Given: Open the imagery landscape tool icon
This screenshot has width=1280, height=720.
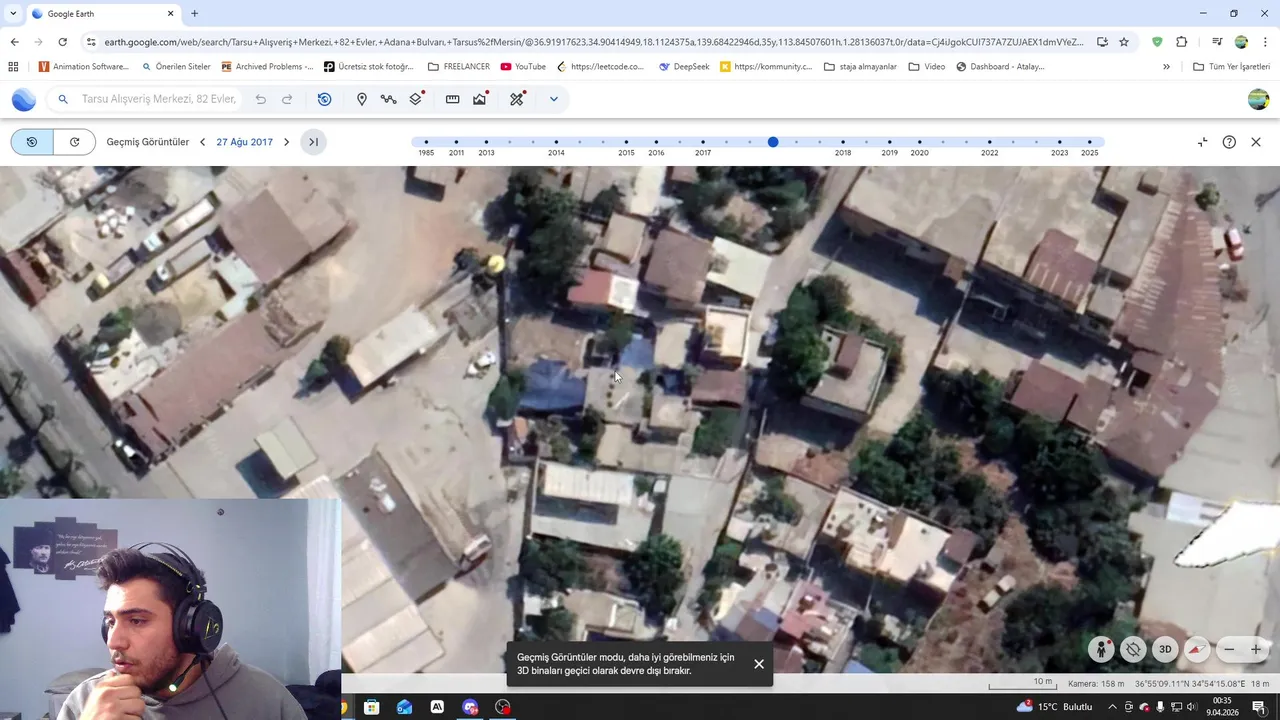Looking at the screenshot, I should point(480,99).
